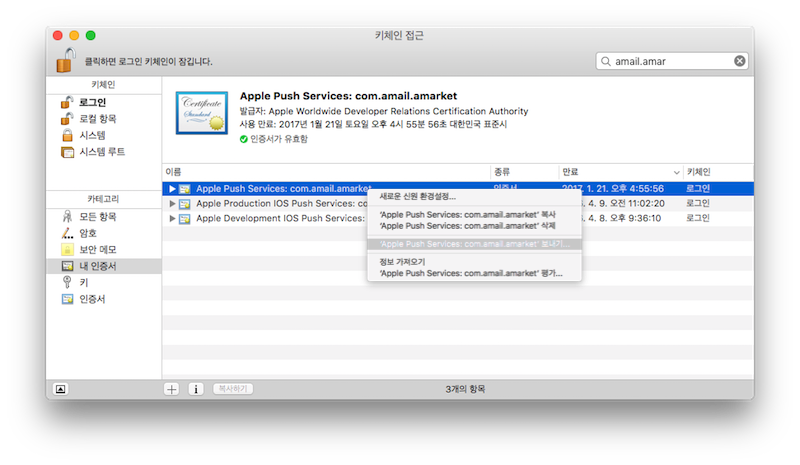Click the yellow minimize window button
Viewport: 800px width, 465px height.
point(74,35)
